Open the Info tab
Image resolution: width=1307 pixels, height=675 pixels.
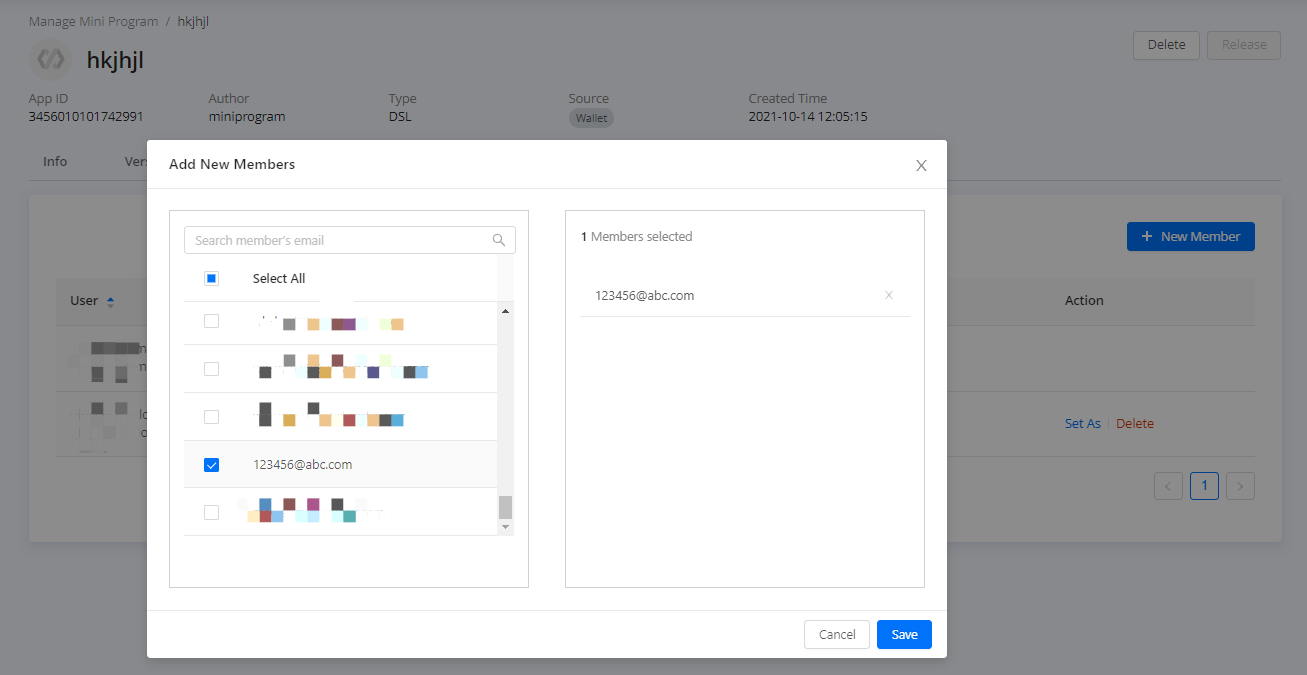tap(55, 161)
